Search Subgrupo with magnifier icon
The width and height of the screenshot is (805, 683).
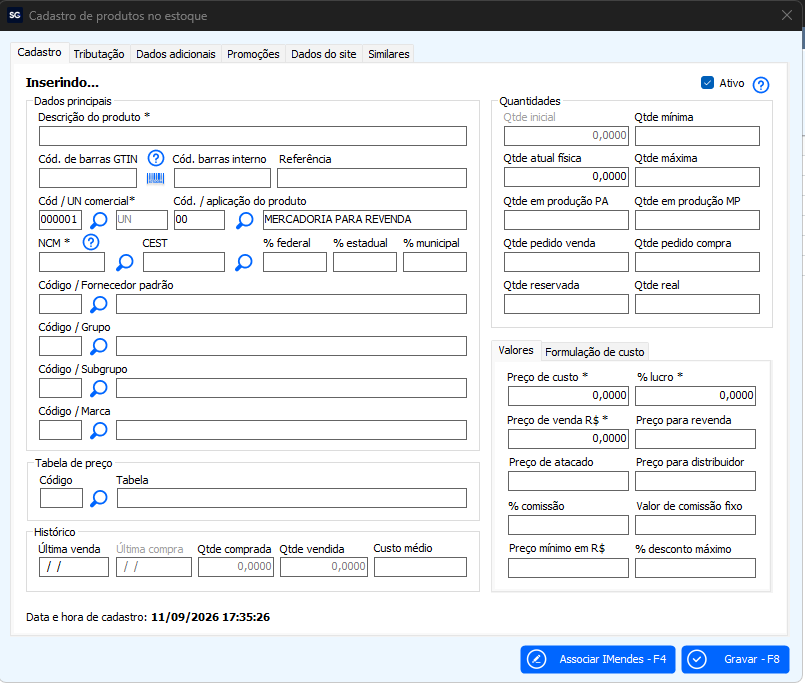99,389
